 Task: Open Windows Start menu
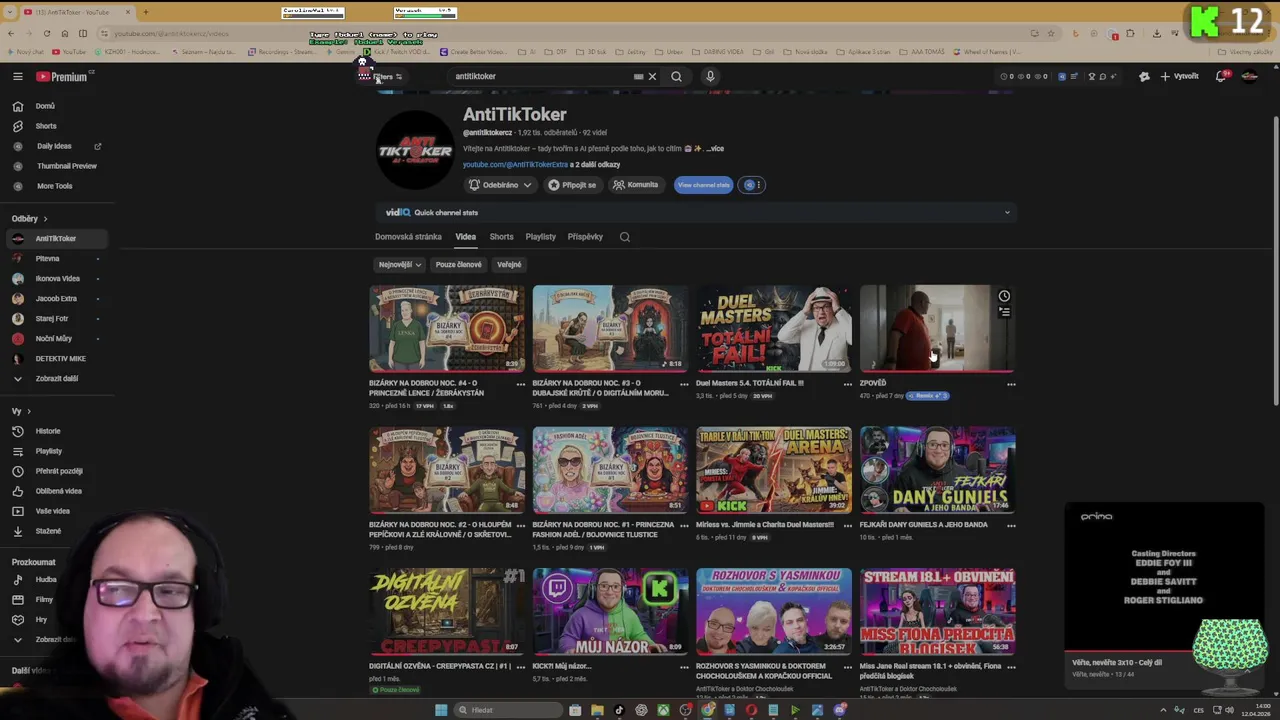[x=441, y=710]
